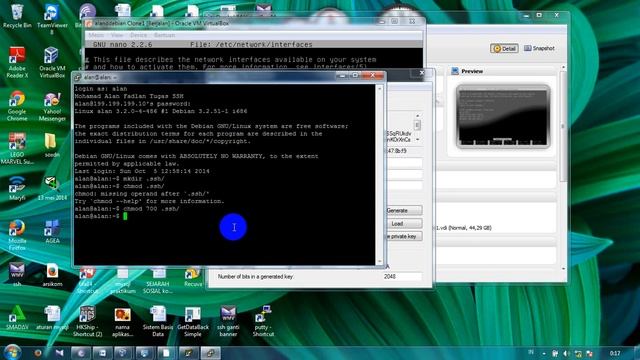This screenshot has height=360, width=640.
Task: Open the View menu in VirtualBox VM window
Action: 117,36
